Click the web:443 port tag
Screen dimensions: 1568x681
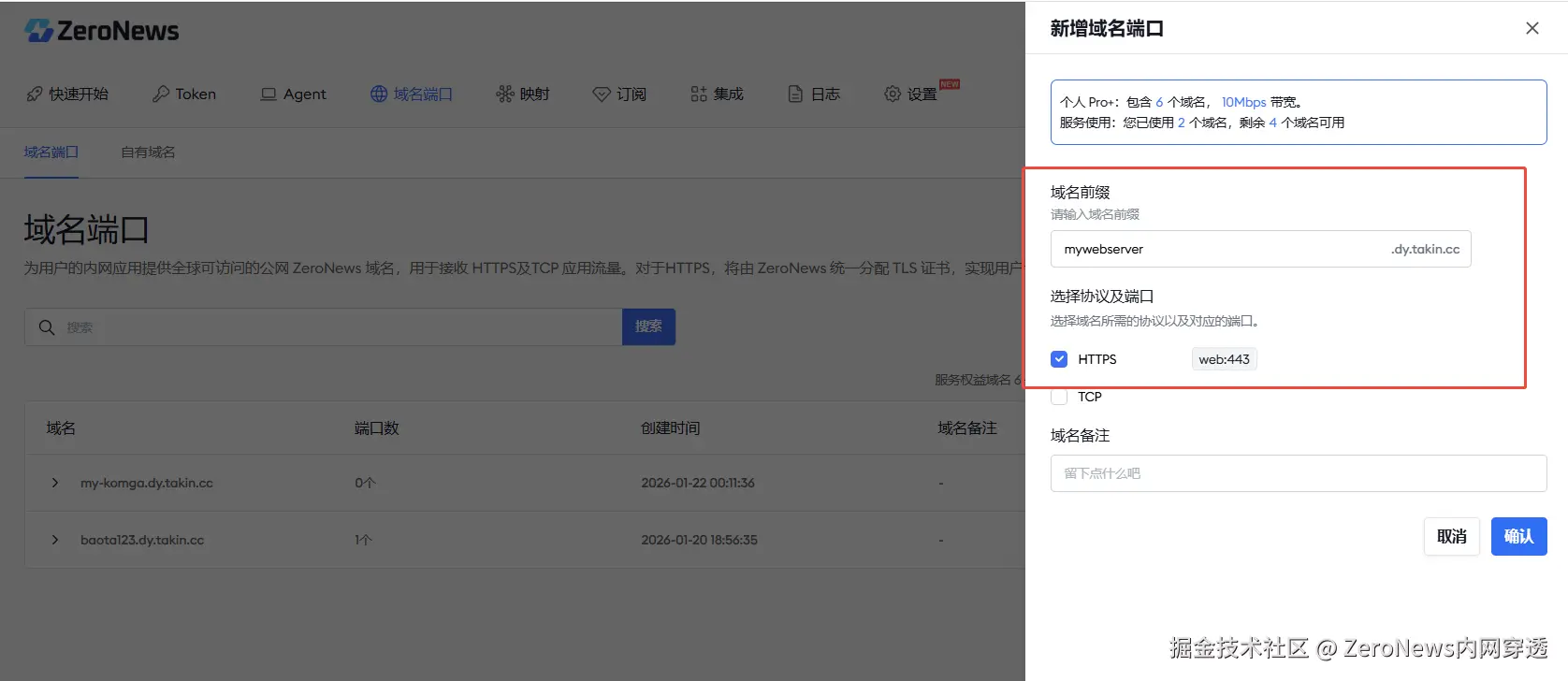click(x=1224, y=359)
